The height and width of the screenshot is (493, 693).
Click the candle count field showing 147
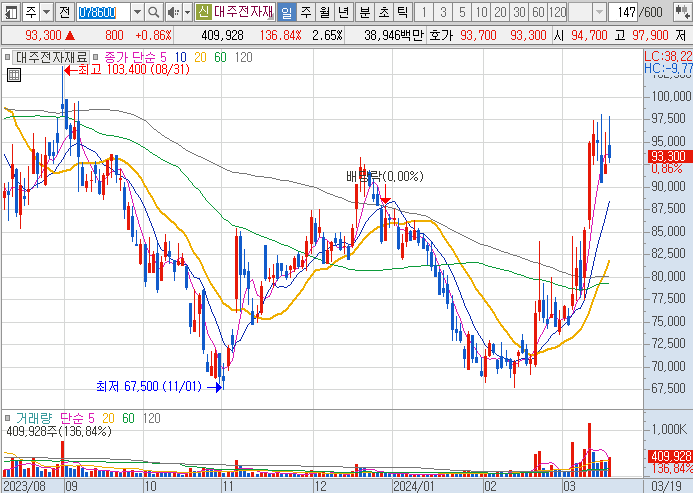coord(623,12)
